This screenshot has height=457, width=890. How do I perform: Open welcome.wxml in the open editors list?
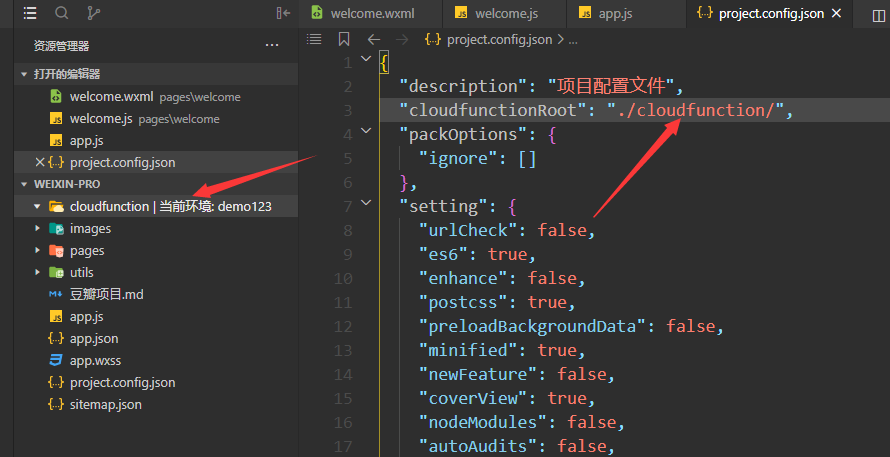(156, 97)
